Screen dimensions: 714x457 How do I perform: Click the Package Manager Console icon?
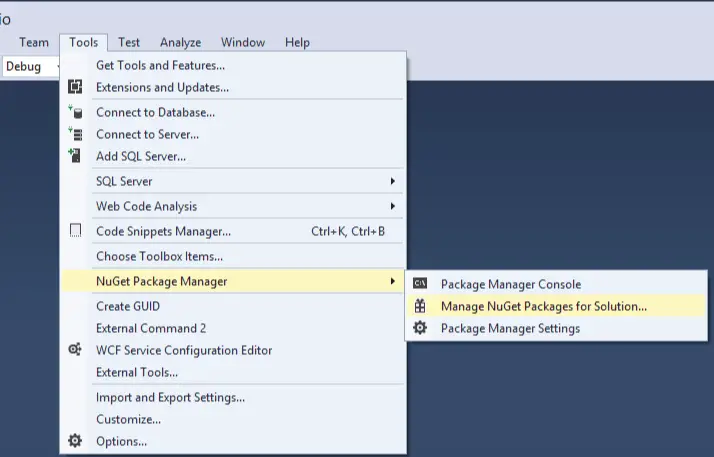click(420, 284)
